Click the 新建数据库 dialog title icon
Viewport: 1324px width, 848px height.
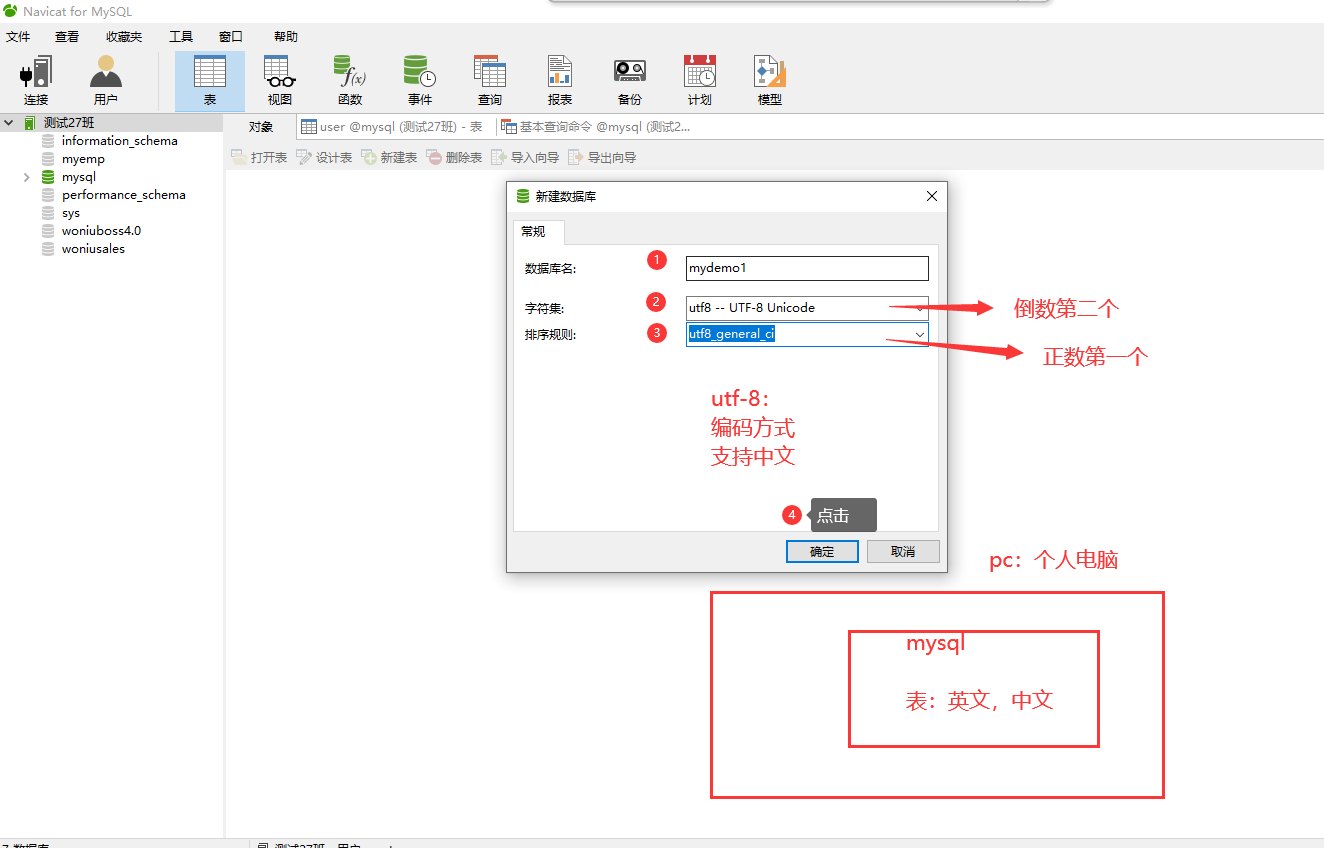pos(522,196)
